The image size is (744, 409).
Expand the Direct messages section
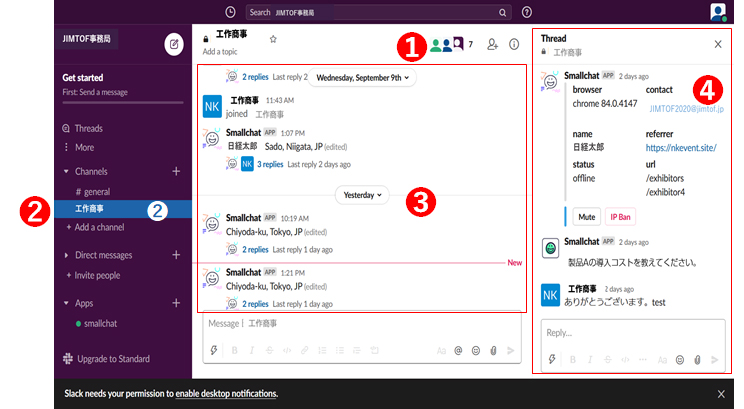(66, 255)
